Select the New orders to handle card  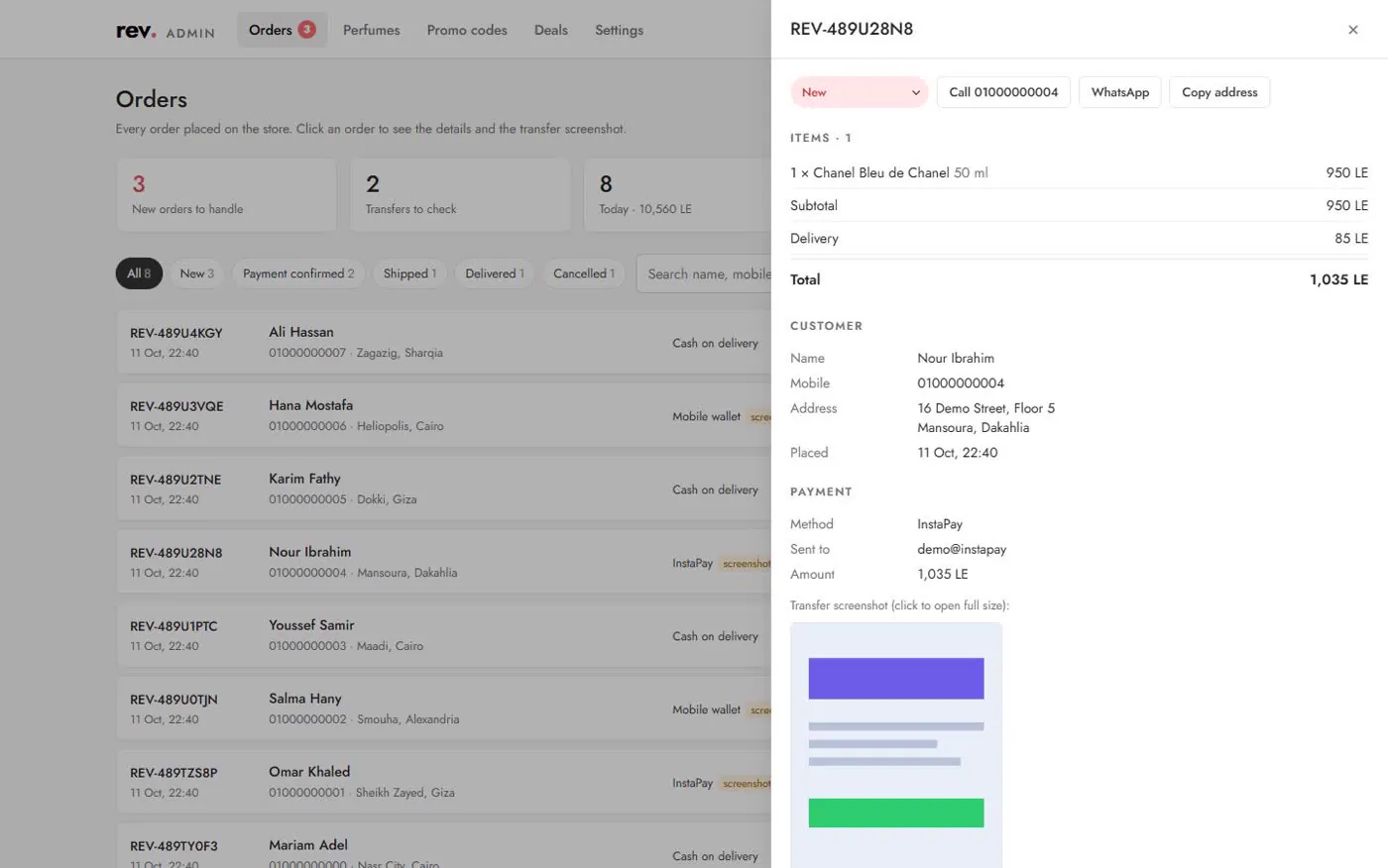pyautogui.click(x=226, y=194)
